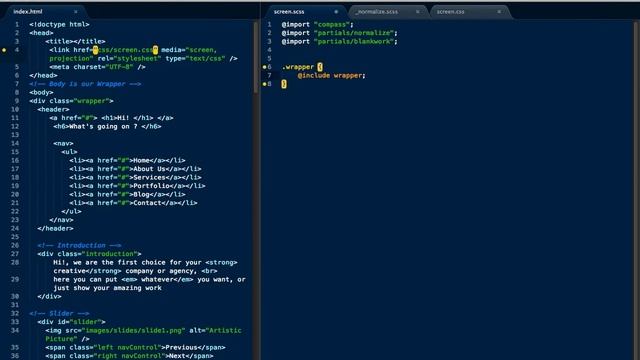640x360 pixels.
Task: Click the opening '<nav>' tag line
Action: click(63, 143)
